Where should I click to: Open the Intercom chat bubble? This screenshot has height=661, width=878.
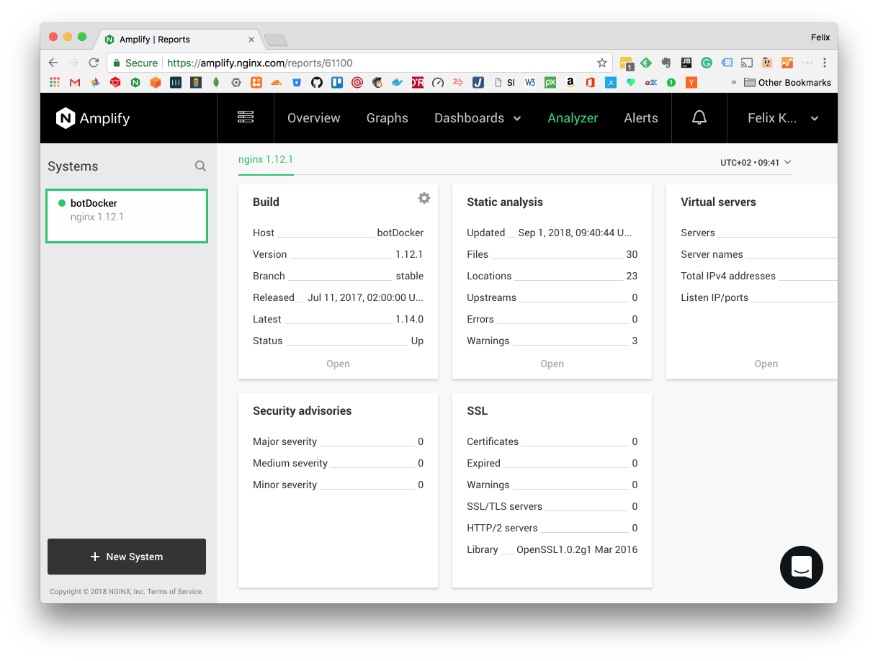click(801, 567)
